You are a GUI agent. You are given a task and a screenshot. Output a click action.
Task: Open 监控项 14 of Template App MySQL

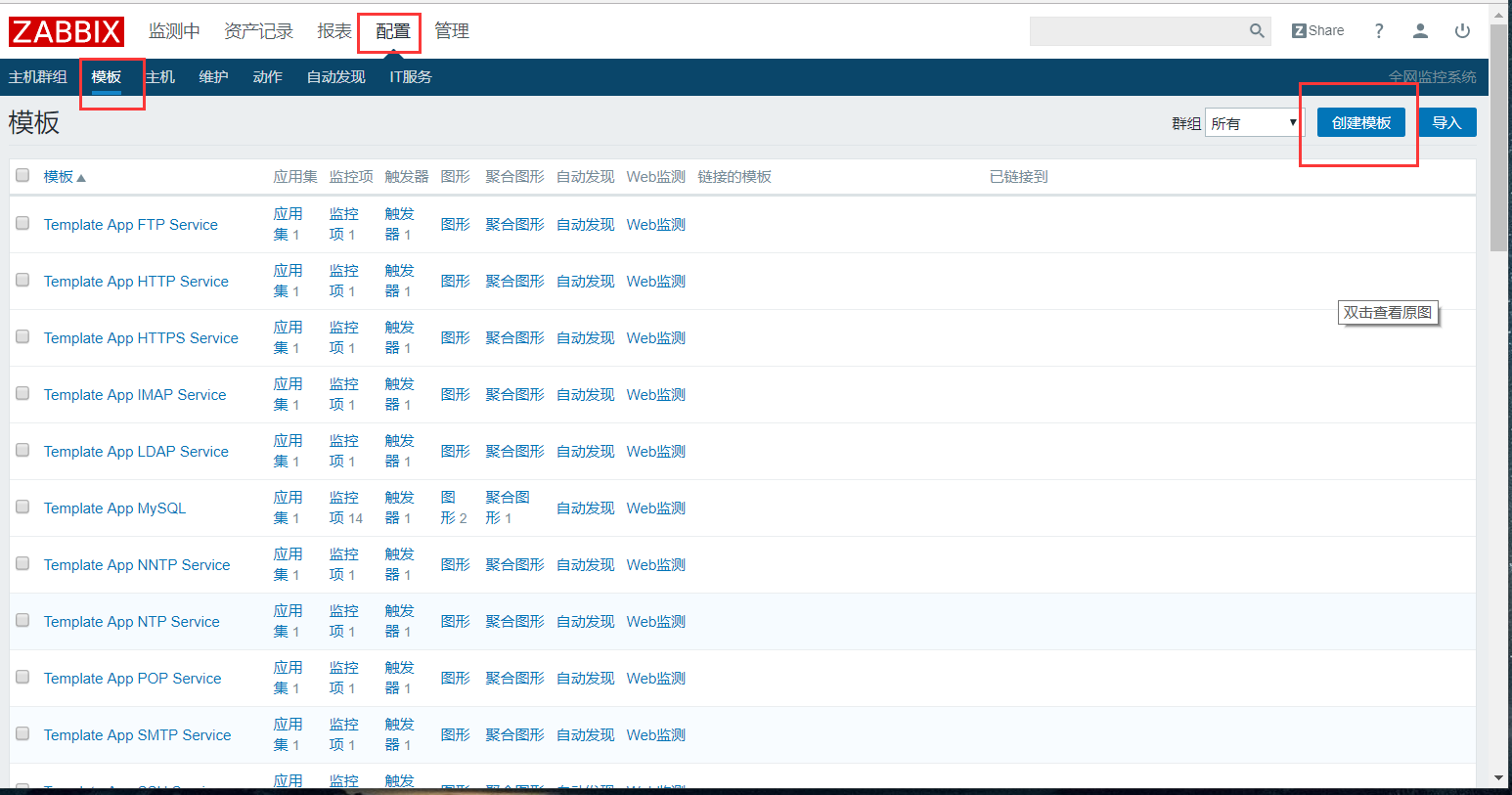pos(345,508)
